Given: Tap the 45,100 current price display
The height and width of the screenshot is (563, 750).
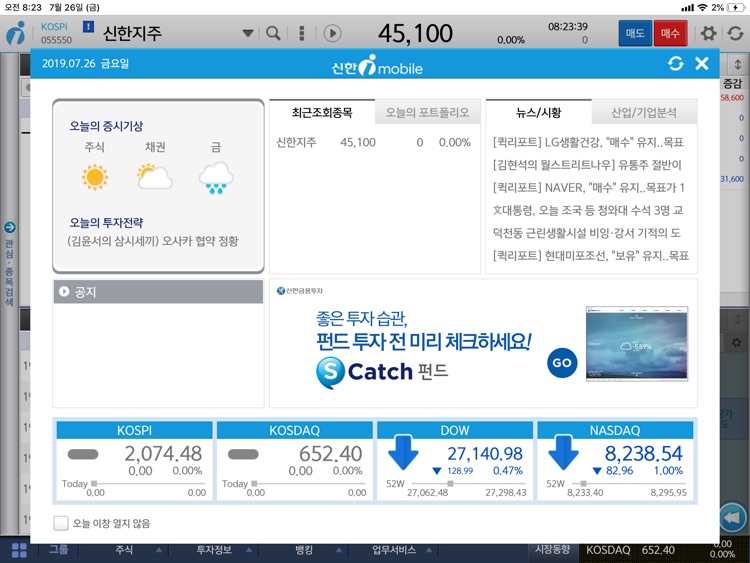Looking at the screenshot, I should pyautogui.click(x=415, y=33).
